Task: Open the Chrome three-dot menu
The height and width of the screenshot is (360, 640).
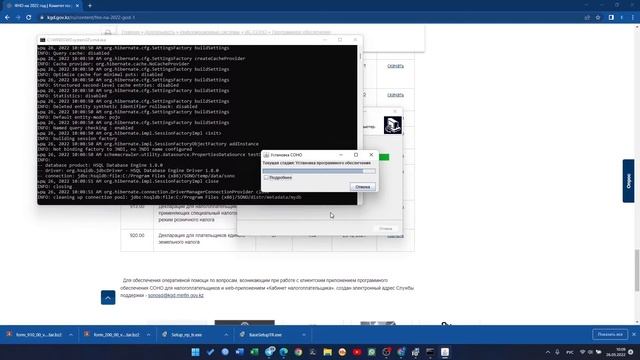Action: 633,18
